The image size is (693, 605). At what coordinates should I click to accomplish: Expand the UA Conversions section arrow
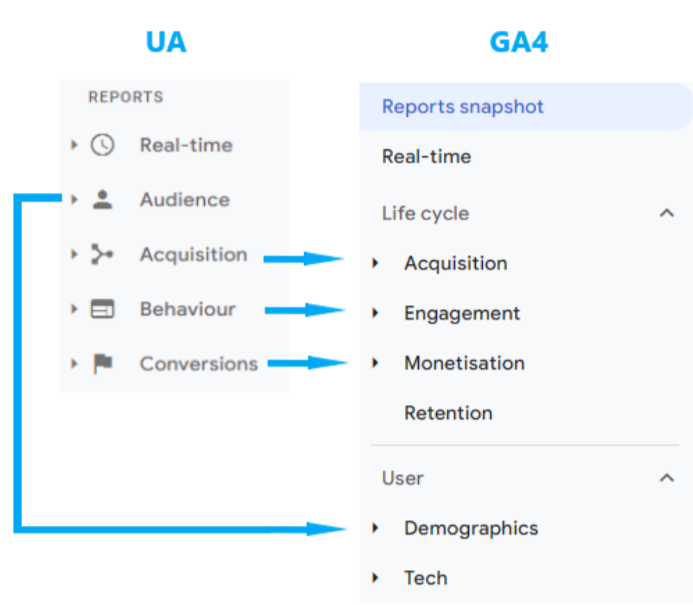tap(74, 364)
